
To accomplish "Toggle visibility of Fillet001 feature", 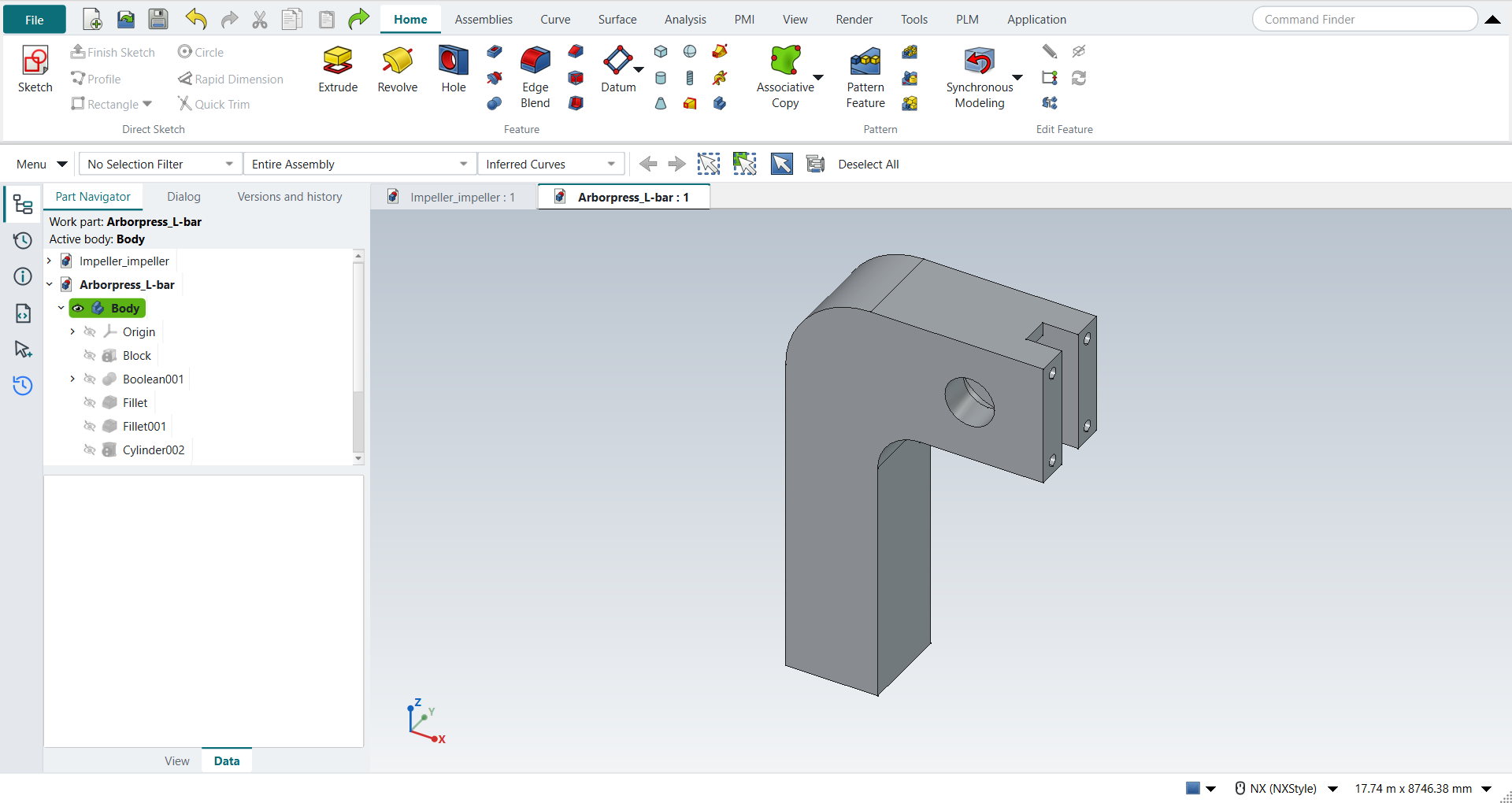I will tap(90, 426).
